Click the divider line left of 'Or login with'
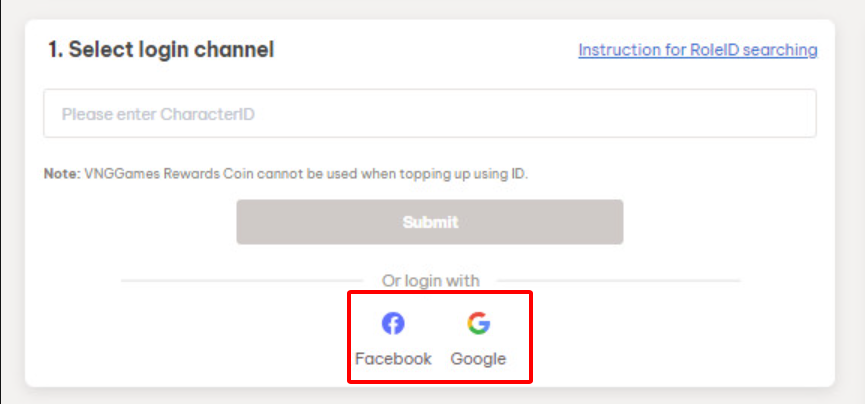Viewport: 865px width, 404px height. (x=240, y=281)
